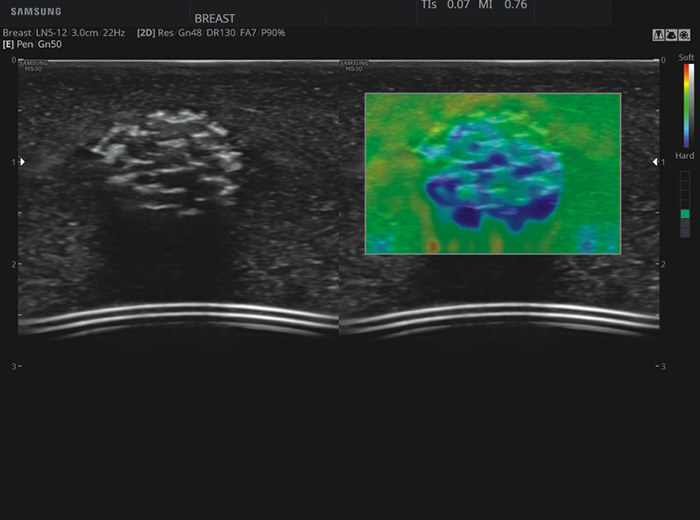Click the SAMSUNG logo in the header
The image size is (700, 520).
coord(36,12)
